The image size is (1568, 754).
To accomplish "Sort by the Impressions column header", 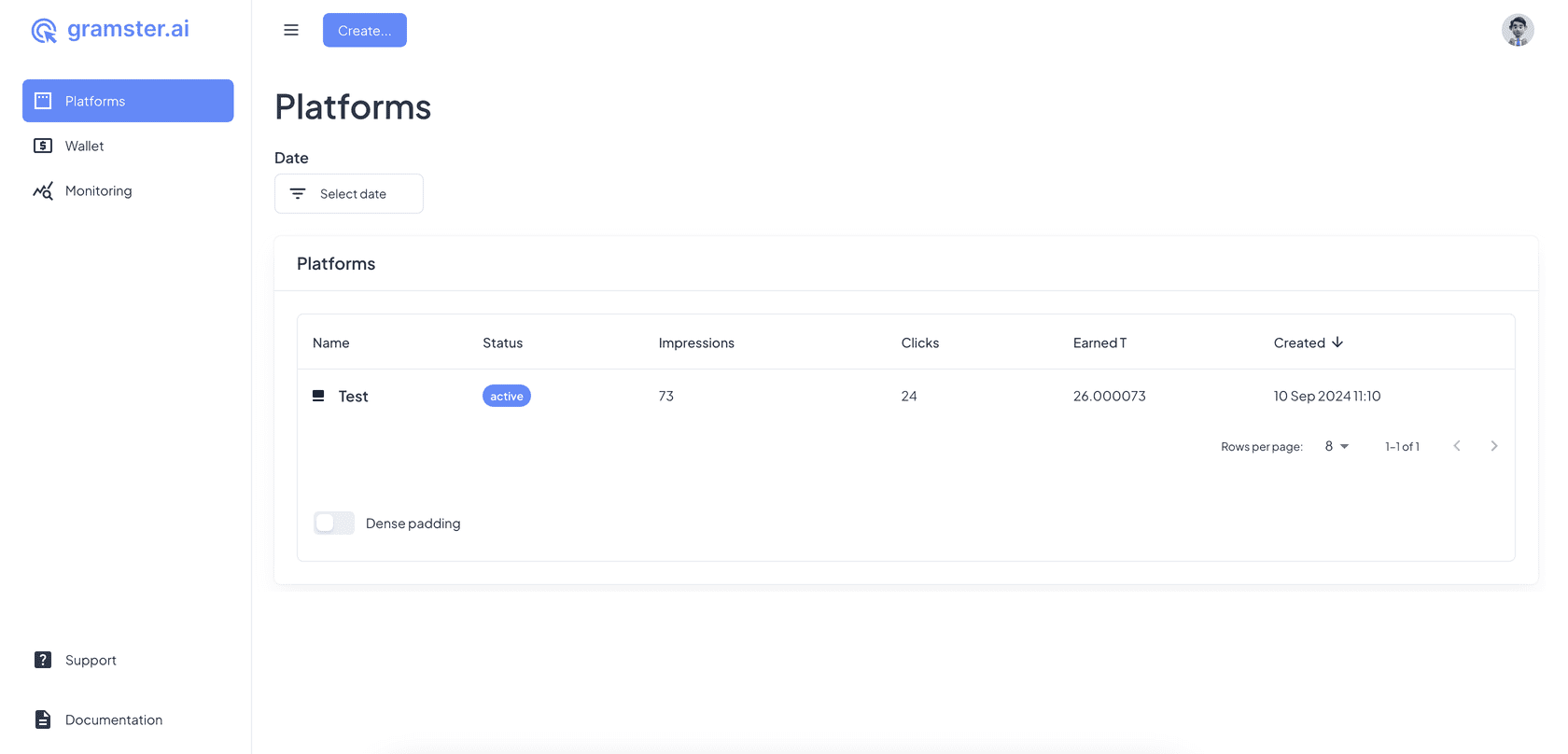I will 696,342.
